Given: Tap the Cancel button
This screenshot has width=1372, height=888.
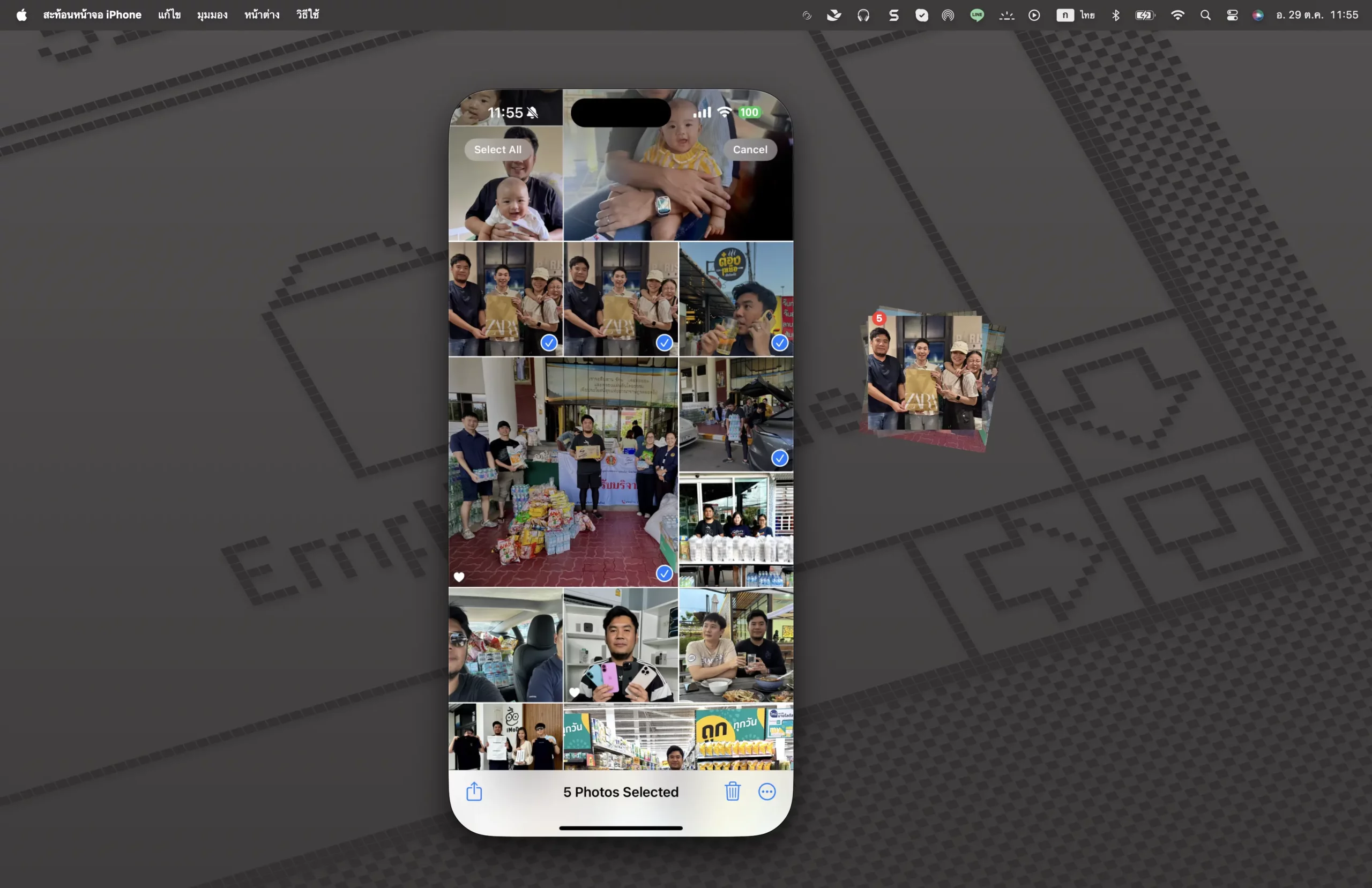Looking at the screenshot, I should pyautogui.click(x=749, y=150).
